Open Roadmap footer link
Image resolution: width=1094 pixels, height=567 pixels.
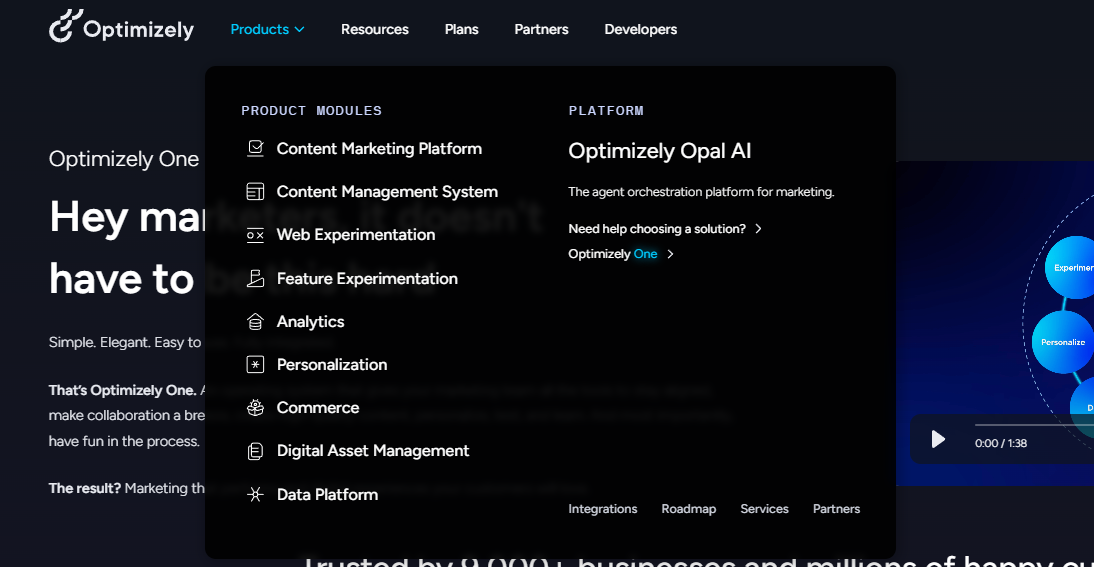[x=689, y=509]
